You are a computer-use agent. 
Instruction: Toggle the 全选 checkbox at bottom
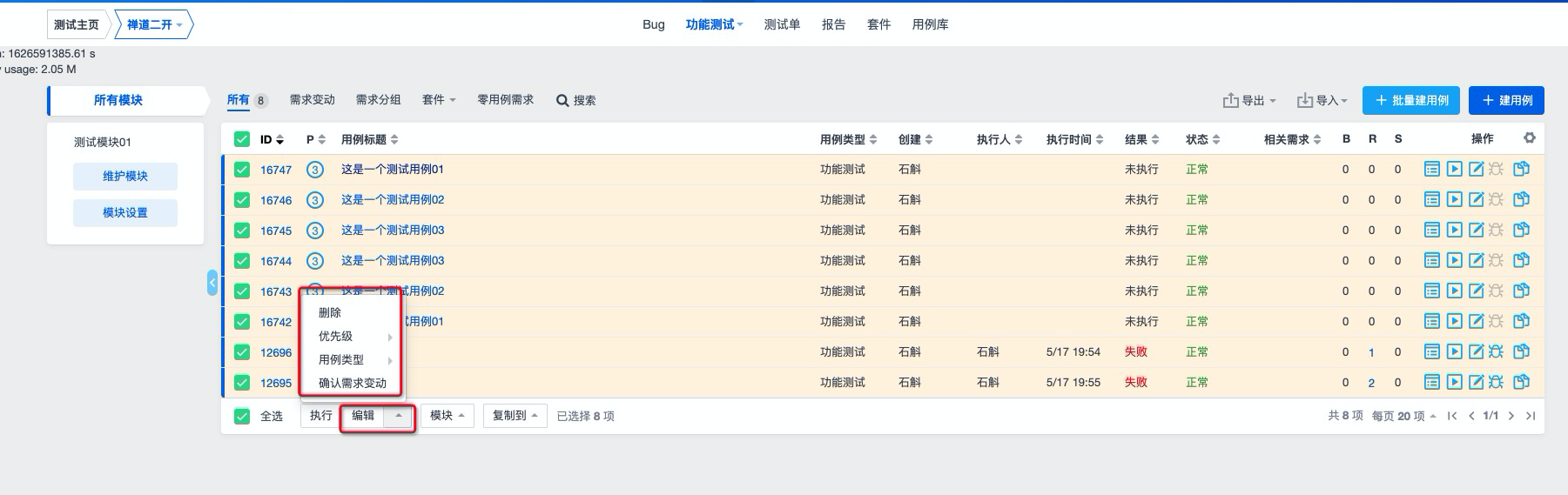242,416
